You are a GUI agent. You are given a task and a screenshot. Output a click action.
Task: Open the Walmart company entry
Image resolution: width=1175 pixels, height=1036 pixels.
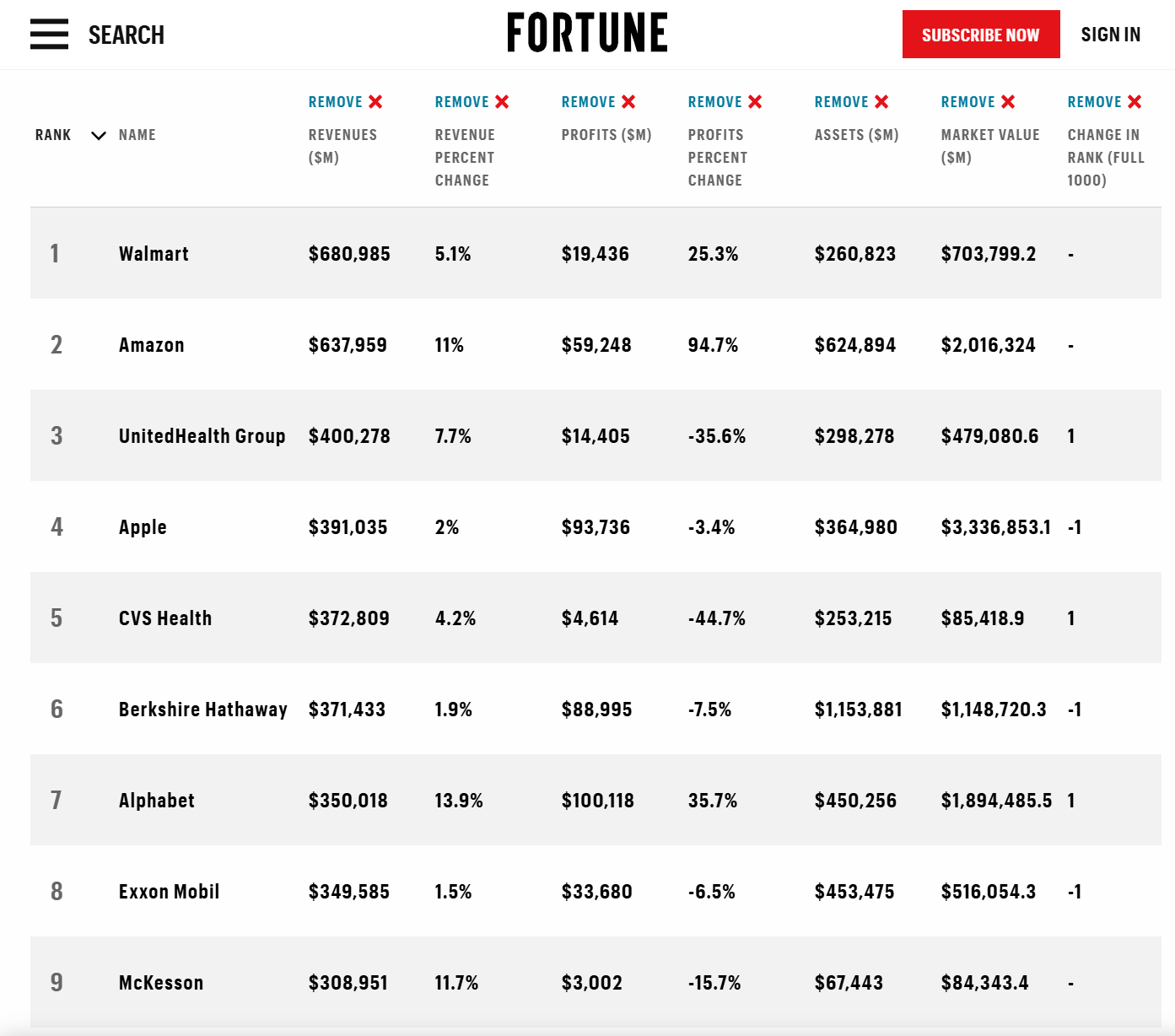coord(154,254)
